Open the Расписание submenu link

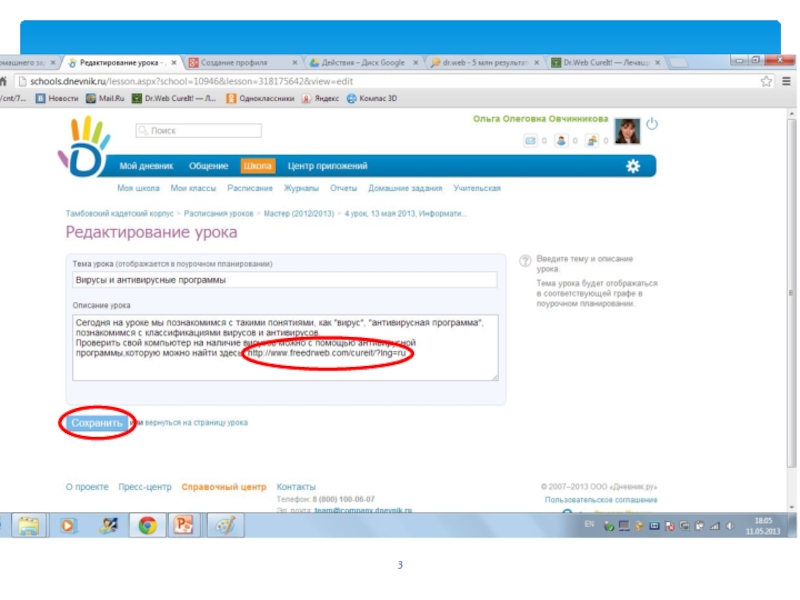(250, 188)
